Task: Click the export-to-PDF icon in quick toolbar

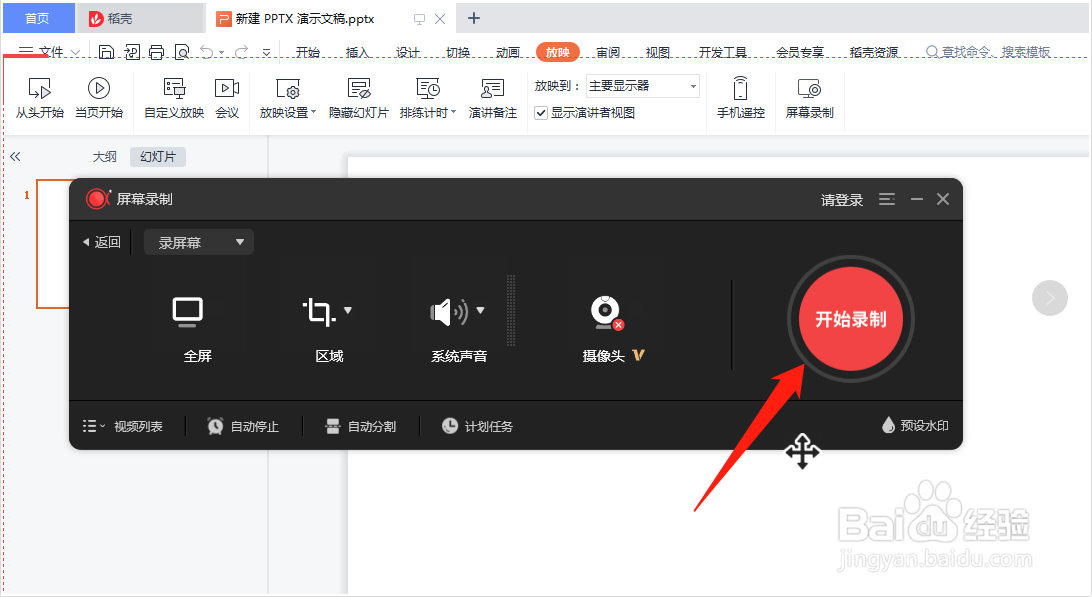Action: coord(132,52)
